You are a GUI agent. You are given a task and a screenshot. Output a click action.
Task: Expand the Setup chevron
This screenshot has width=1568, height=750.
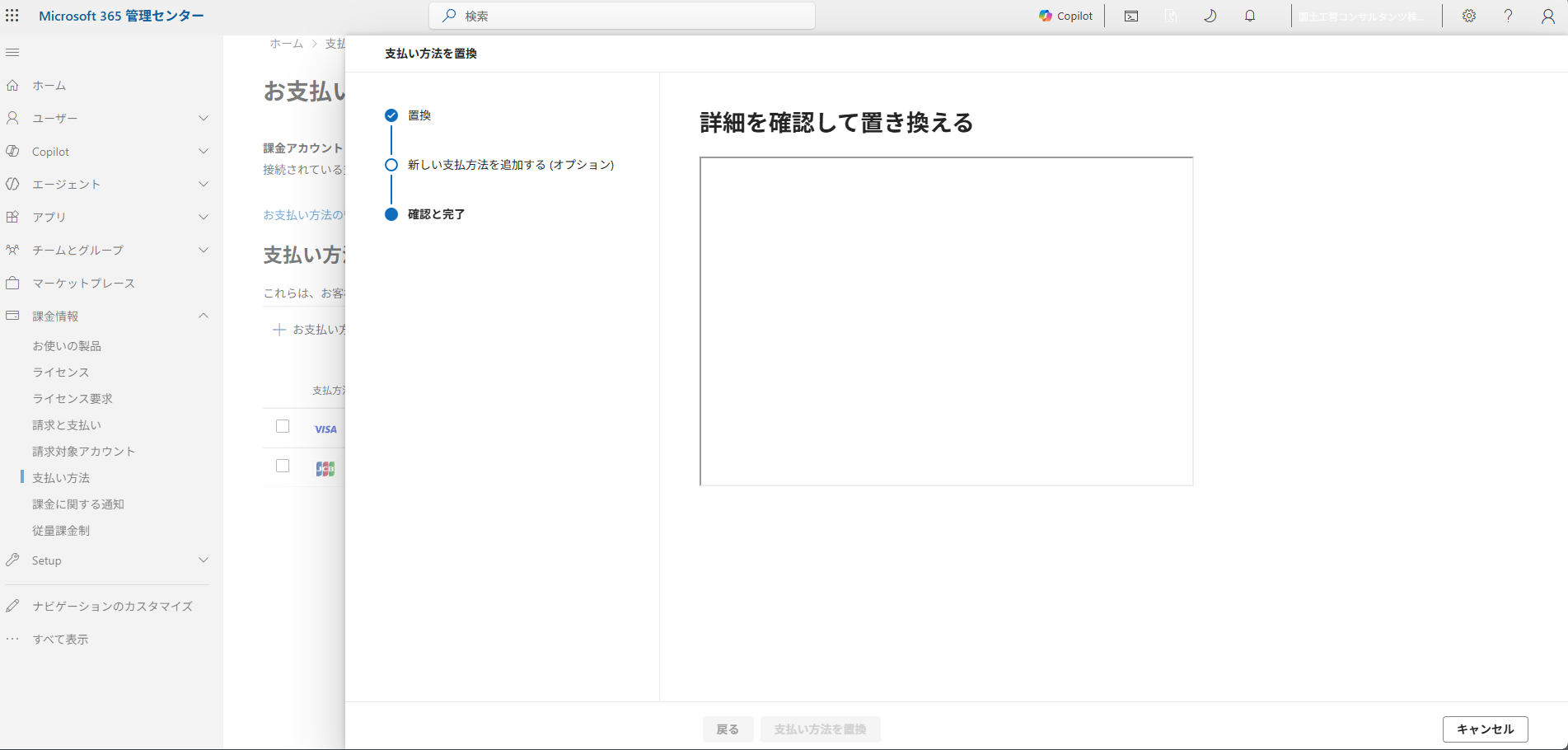[204, 560]
